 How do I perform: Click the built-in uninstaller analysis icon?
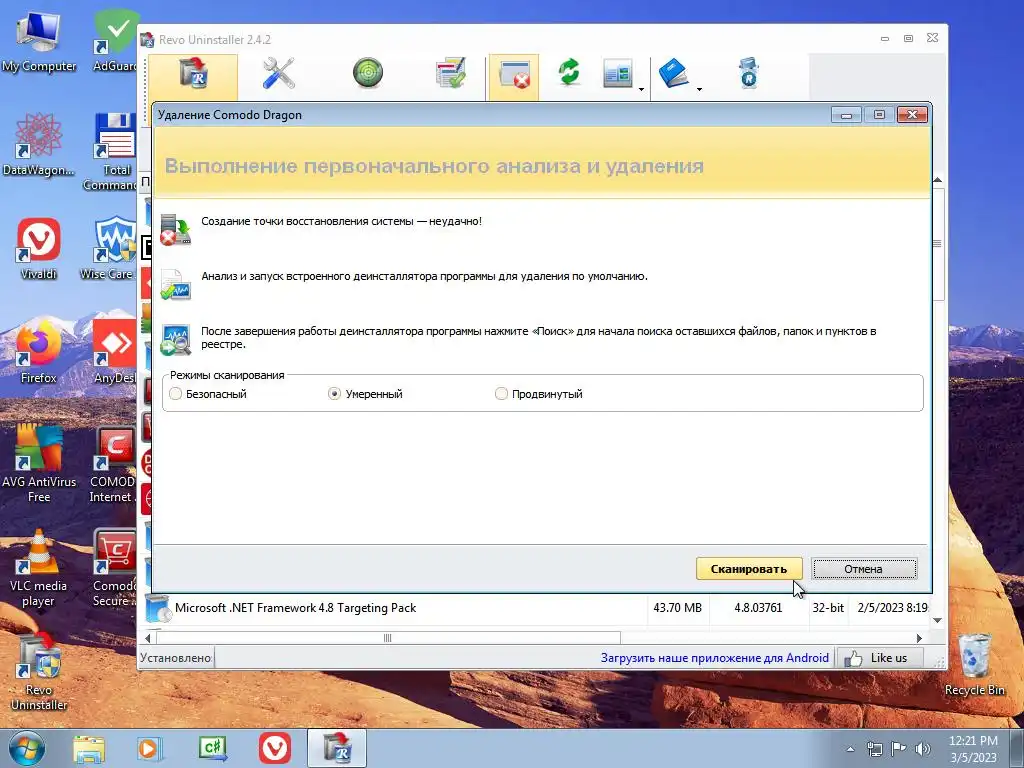[x=176, y=284]
